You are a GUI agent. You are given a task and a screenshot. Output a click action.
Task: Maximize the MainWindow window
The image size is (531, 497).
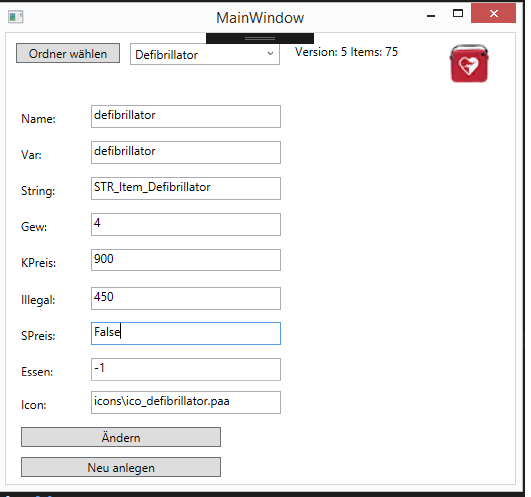click(x=458, y=14)
